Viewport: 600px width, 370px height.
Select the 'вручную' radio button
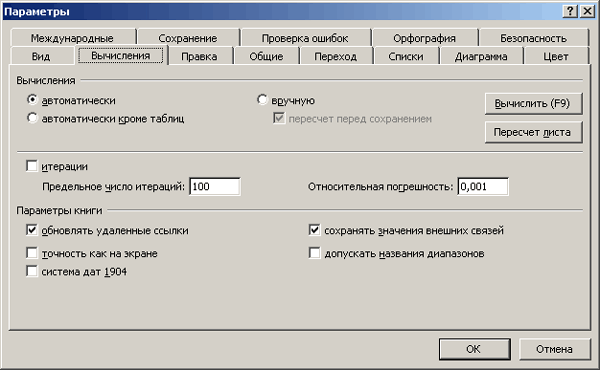click(262, 100)
